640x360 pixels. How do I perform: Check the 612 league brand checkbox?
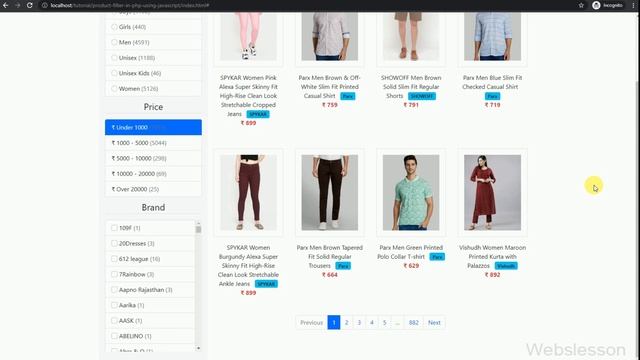(114, 259)
